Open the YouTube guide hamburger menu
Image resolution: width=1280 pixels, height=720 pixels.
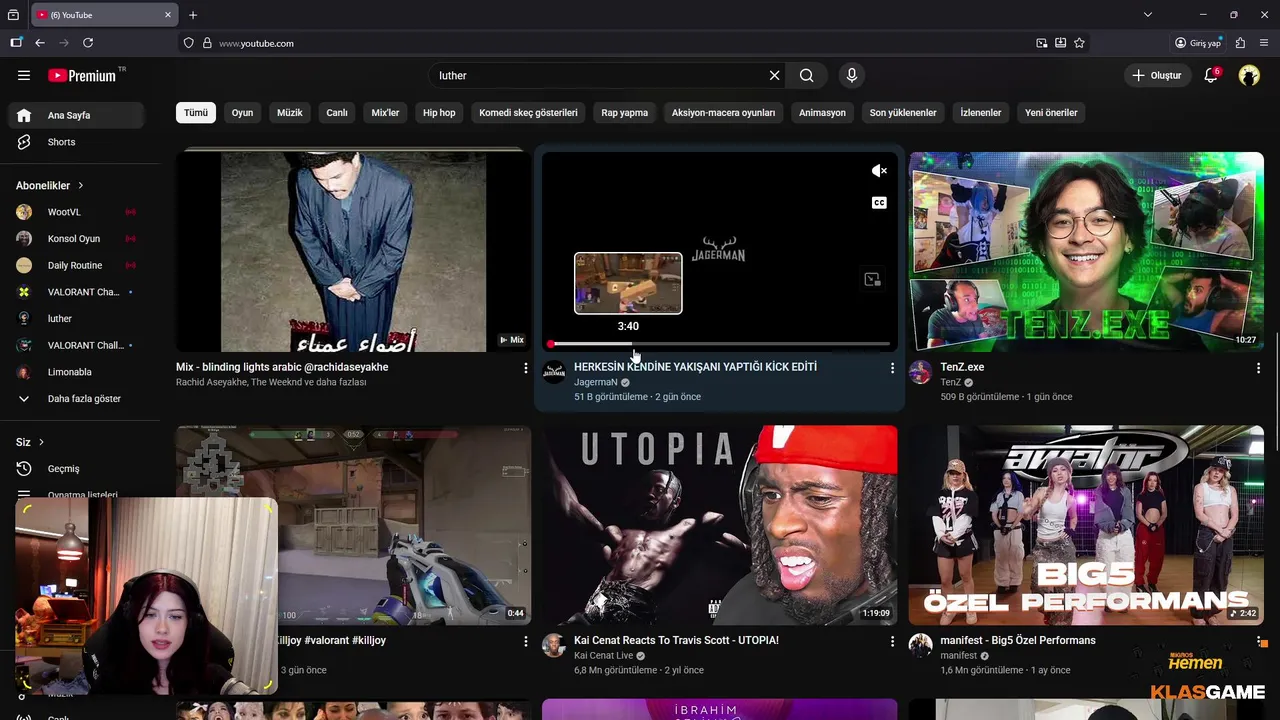[x=24, y=75]
